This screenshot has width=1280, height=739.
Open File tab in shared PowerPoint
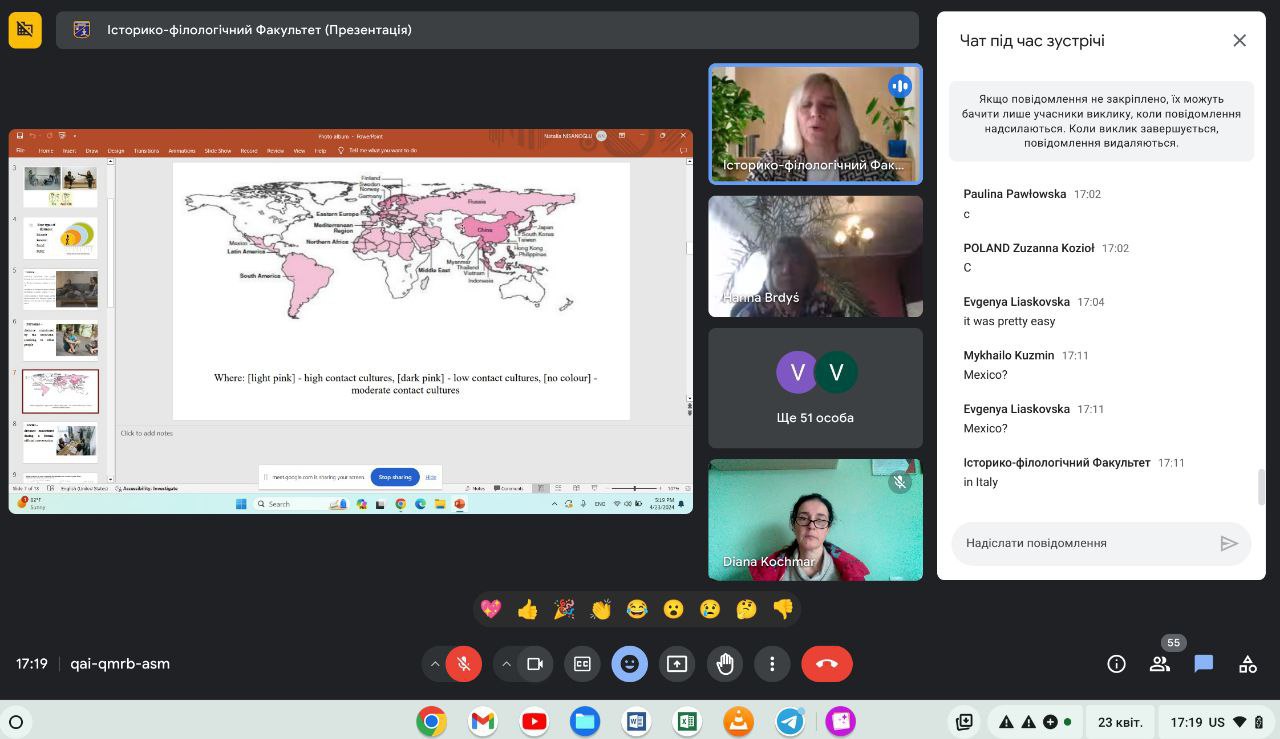click(20, 151)
